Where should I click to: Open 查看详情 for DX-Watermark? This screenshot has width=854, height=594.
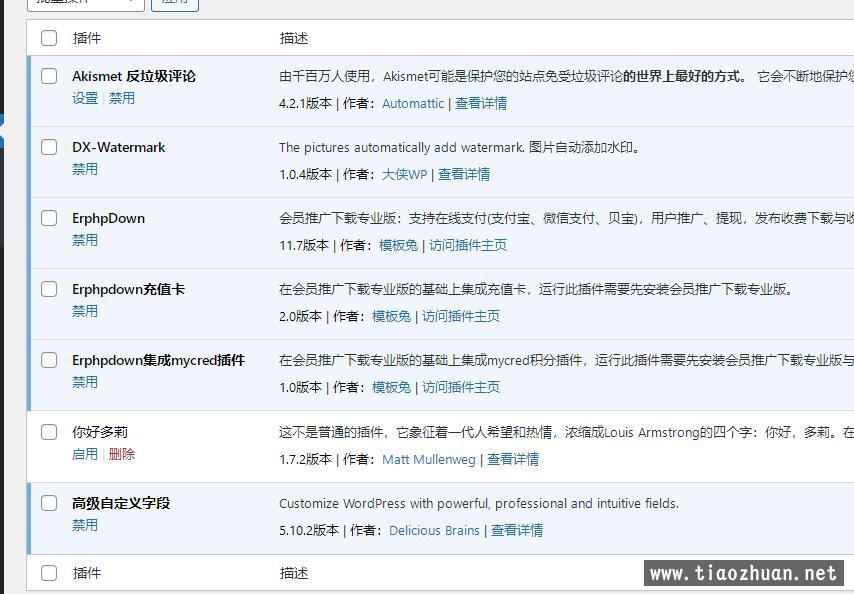[464, 174]
